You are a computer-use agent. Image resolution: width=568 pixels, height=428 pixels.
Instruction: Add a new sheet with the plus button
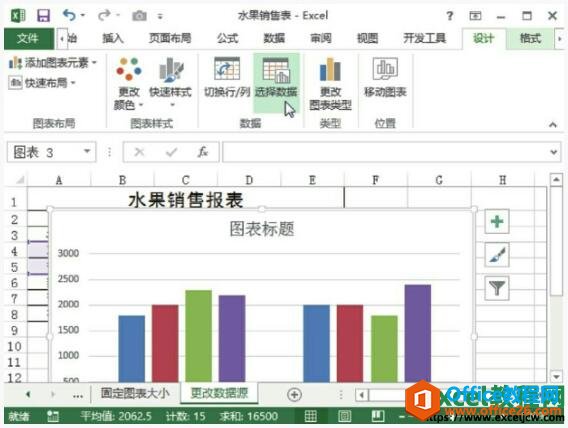pyautogui.click(x=294, y=394)
